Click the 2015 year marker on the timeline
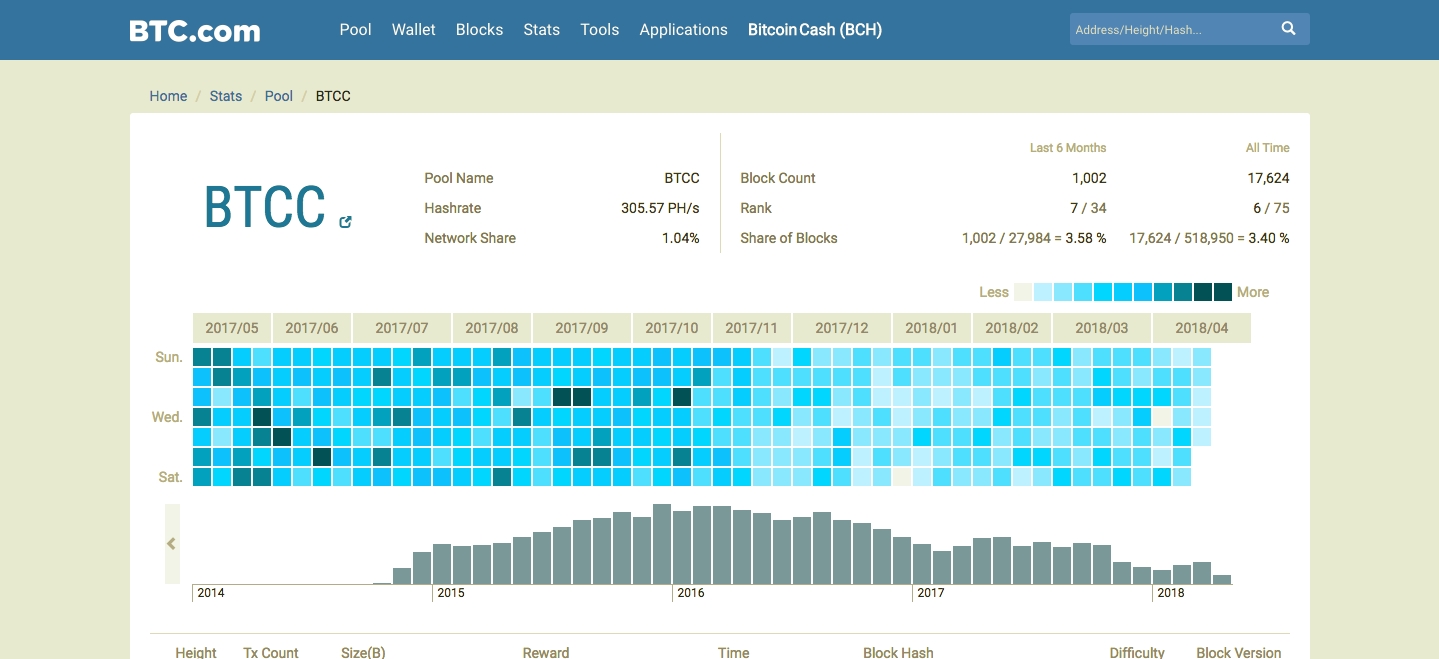Screen dimensions: 1439x659 tap(451, 593)
